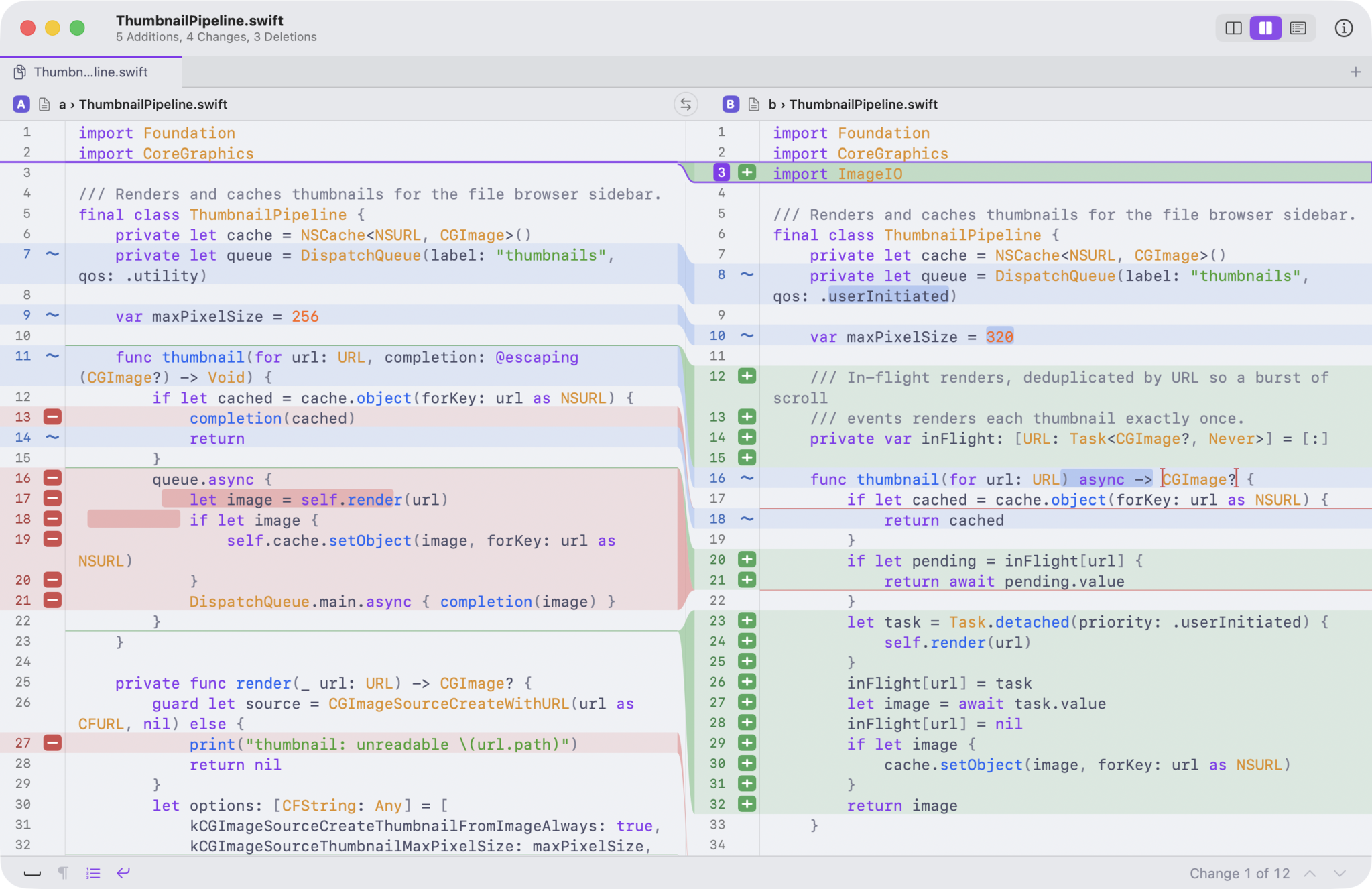Click the addition marker on right line 23
This screenshot has height=889, width=1372.
tap(747, 621)
